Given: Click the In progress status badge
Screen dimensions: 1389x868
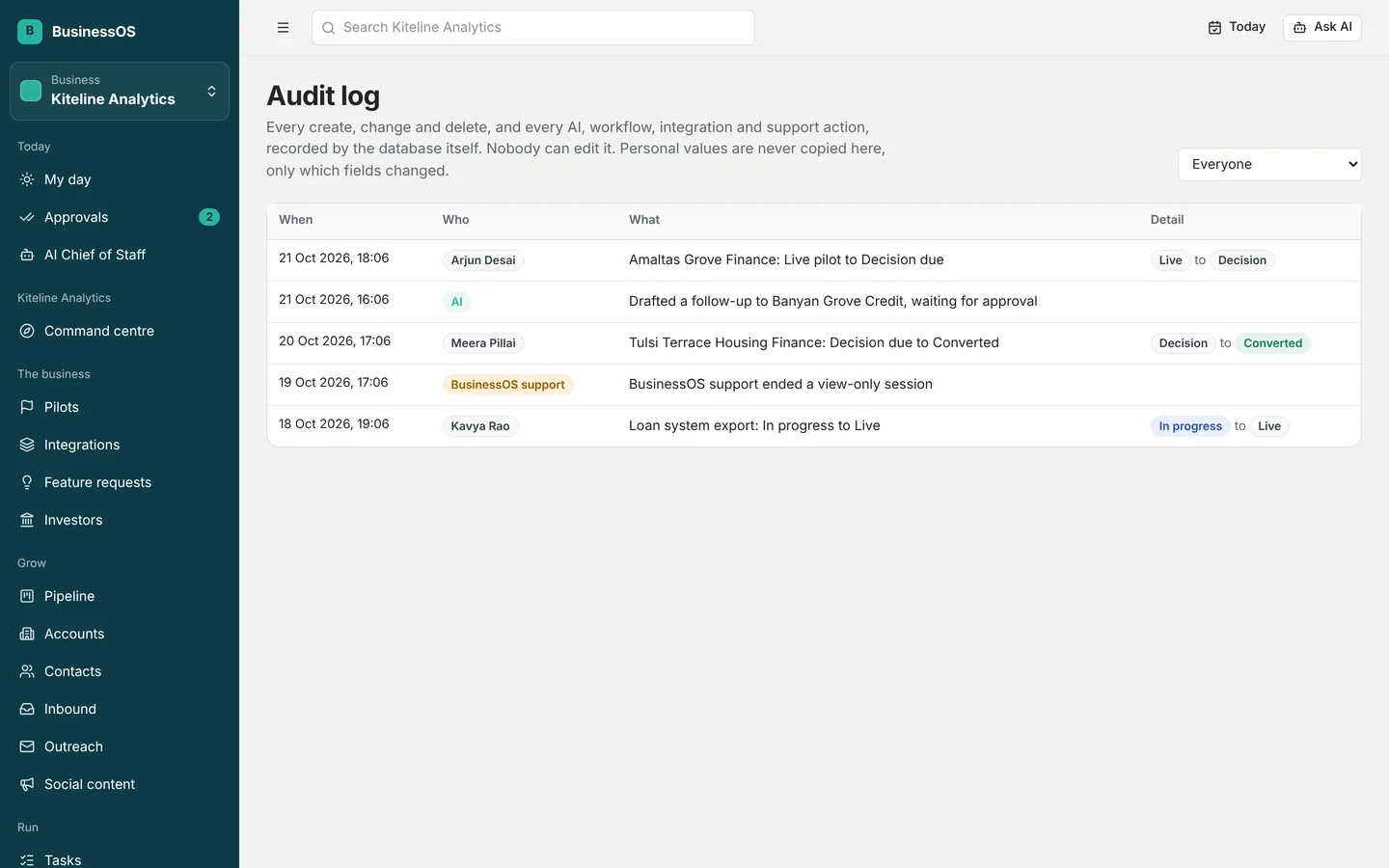Looking at the screenshot, I should [x=1190, y=426].
